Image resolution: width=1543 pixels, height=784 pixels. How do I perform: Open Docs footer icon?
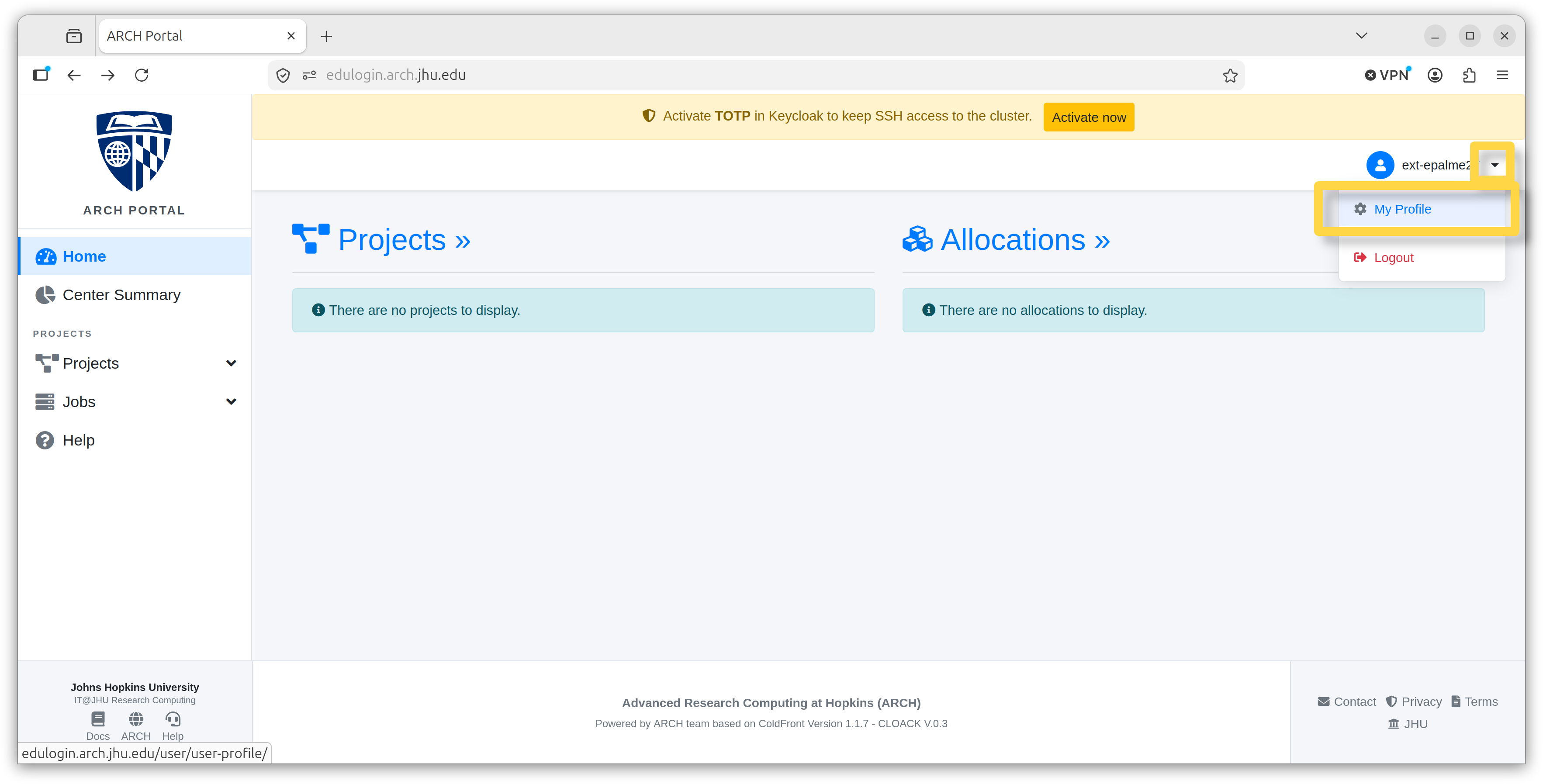(x=97, y=726)
